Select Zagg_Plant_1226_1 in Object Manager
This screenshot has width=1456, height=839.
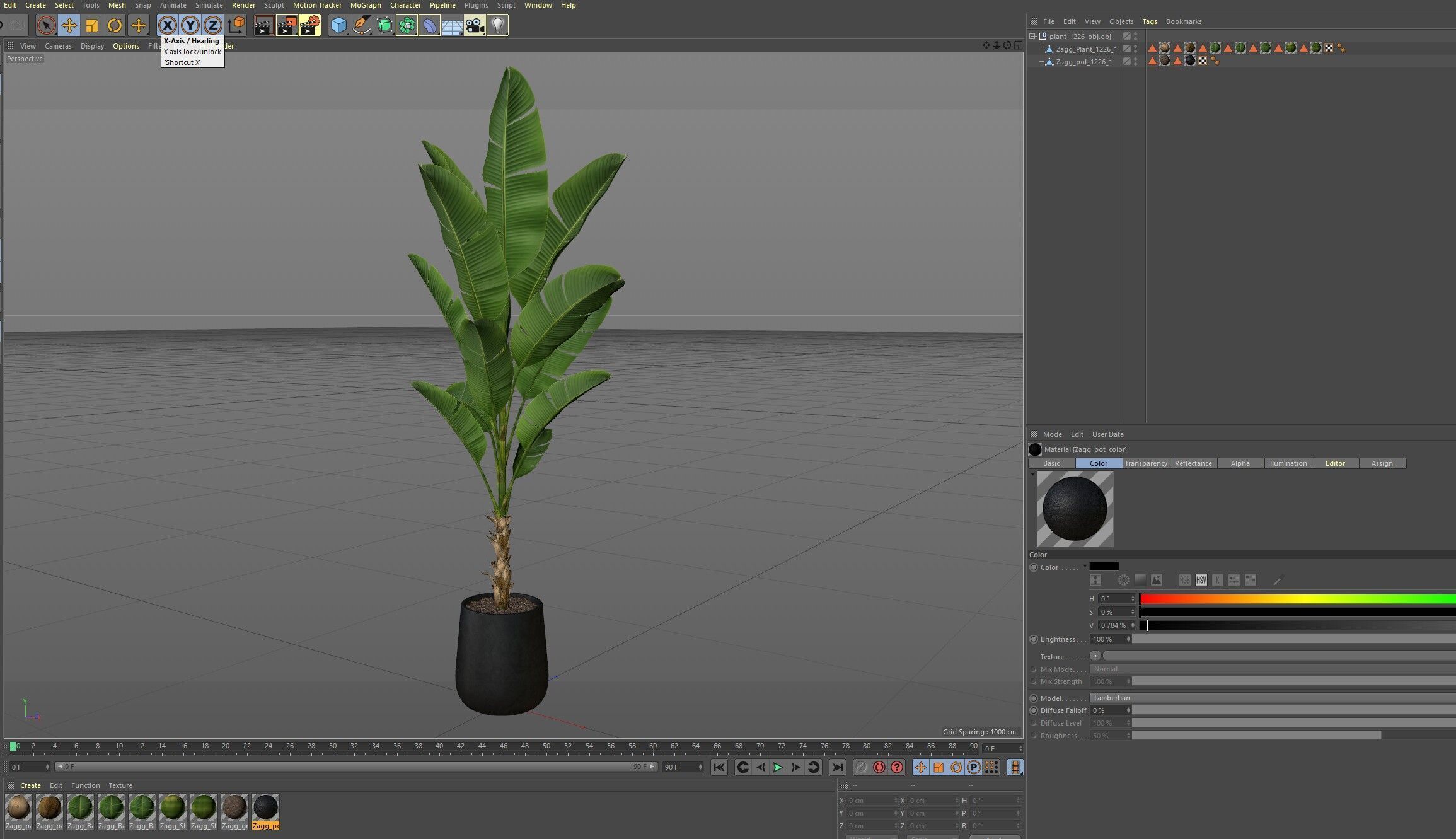[1086, 49]
